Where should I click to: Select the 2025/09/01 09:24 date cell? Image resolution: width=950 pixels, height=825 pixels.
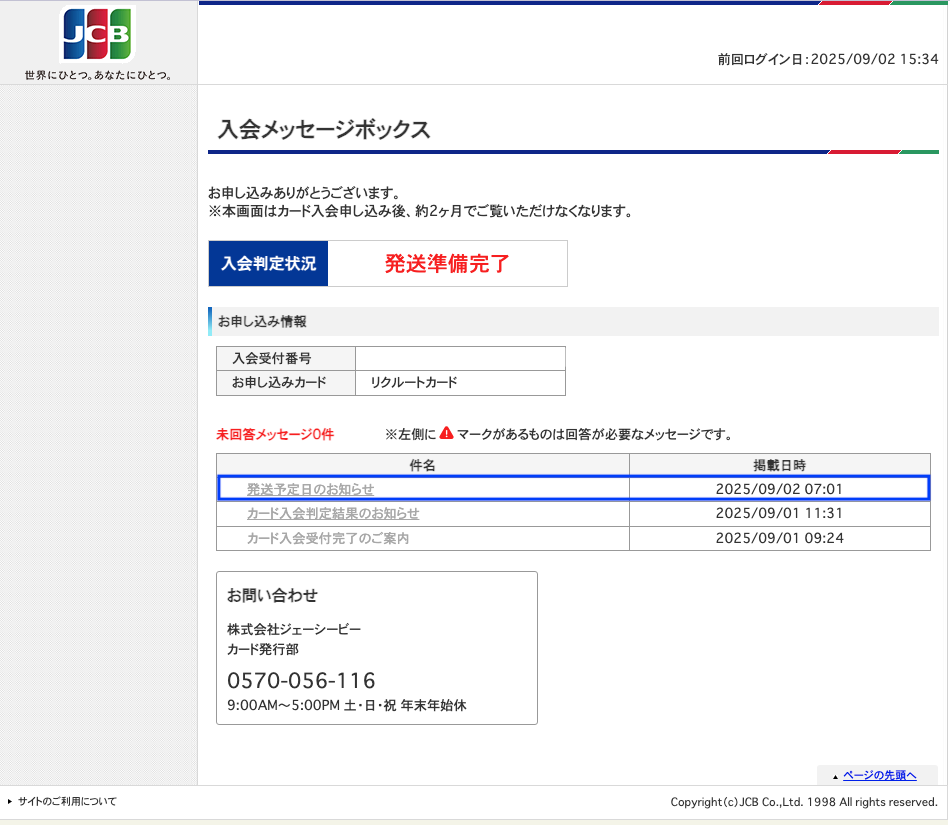[779, 538]
